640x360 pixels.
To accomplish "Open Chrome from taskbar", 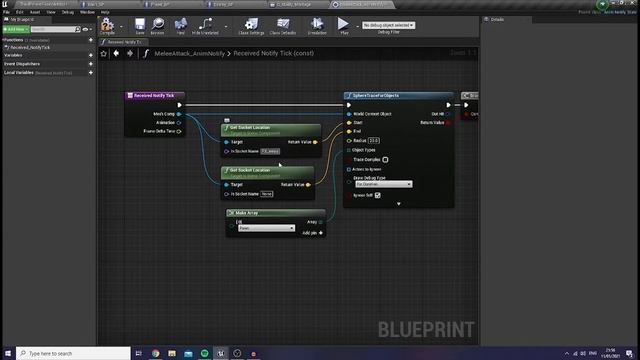I will coord(156,353).
